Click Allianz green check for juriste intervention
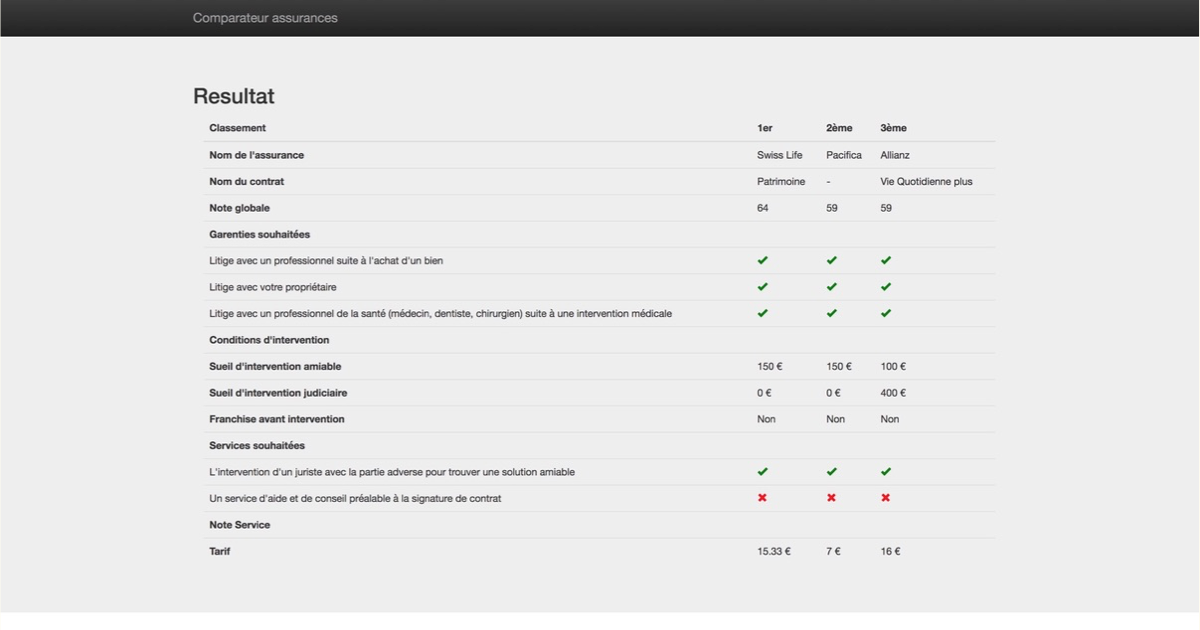 pyautogui.click(x=886, y=472)
